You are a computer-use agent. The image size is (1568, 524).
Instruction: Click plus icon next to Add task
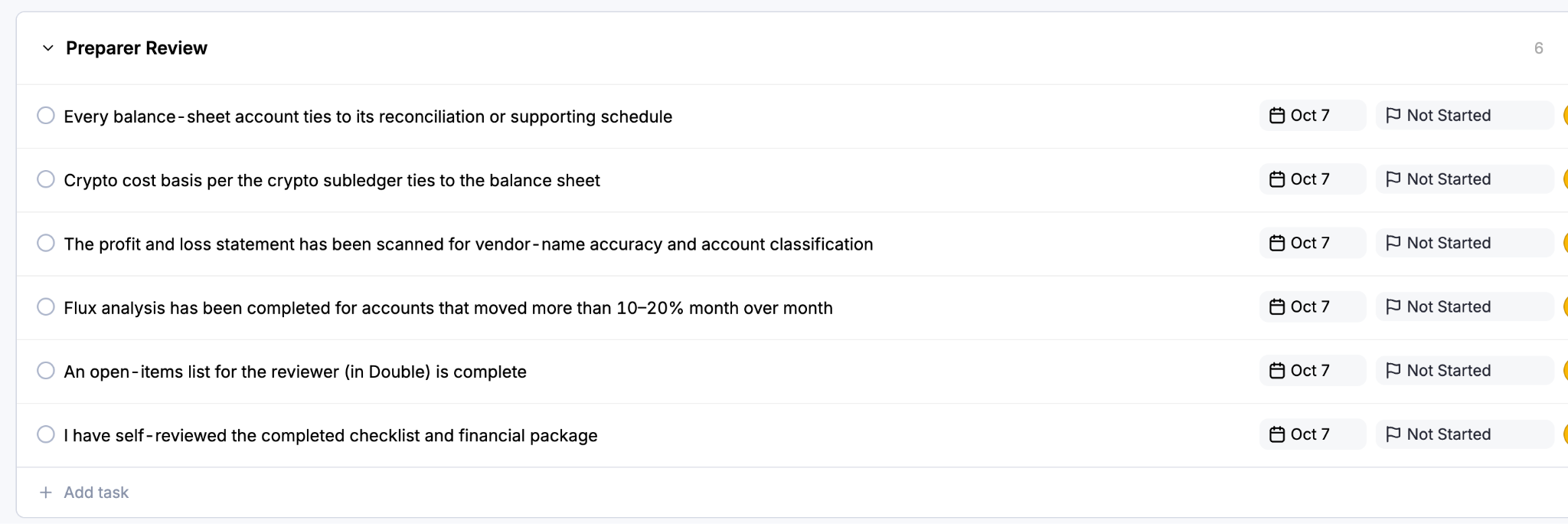tap(46, 493)
